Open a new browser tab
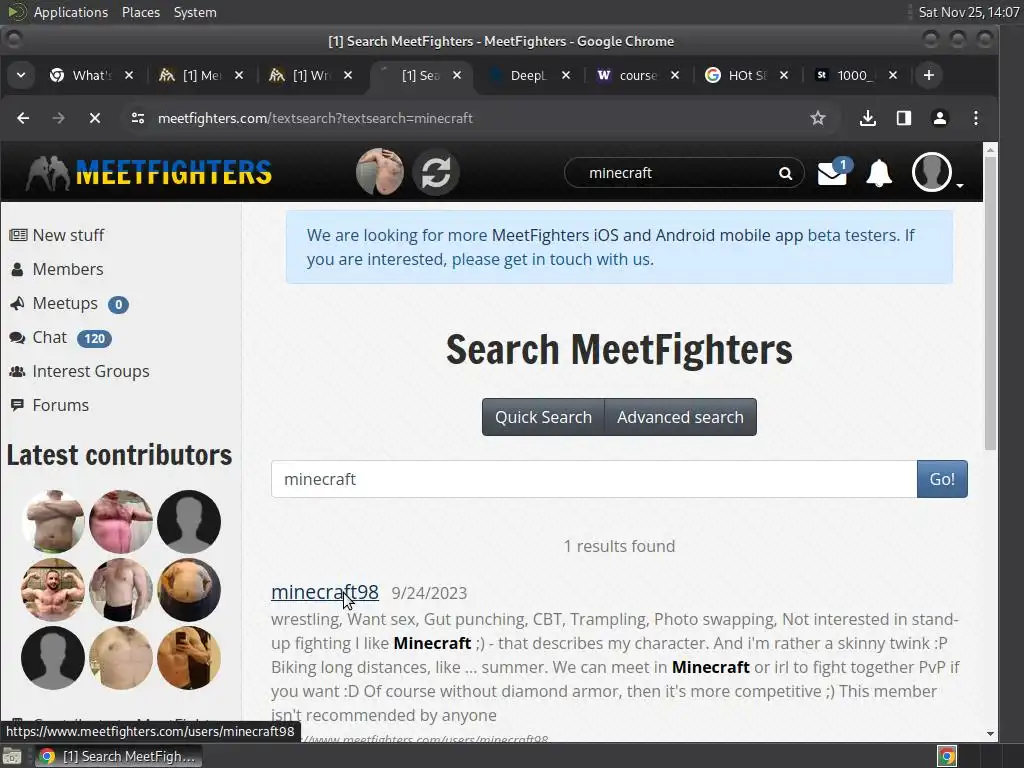 [929, 75]
